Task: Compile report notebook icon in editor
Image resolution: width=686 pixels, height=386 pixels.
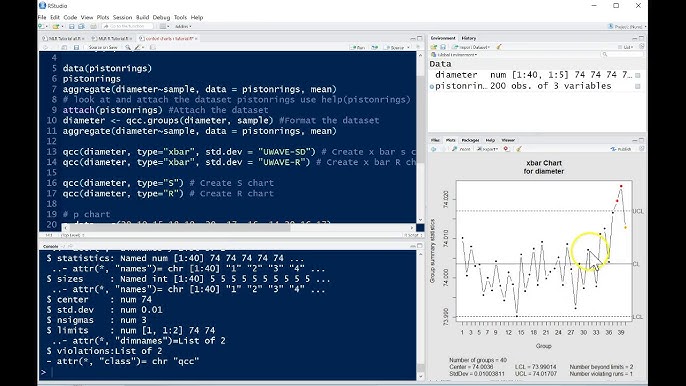Action: 153,47
